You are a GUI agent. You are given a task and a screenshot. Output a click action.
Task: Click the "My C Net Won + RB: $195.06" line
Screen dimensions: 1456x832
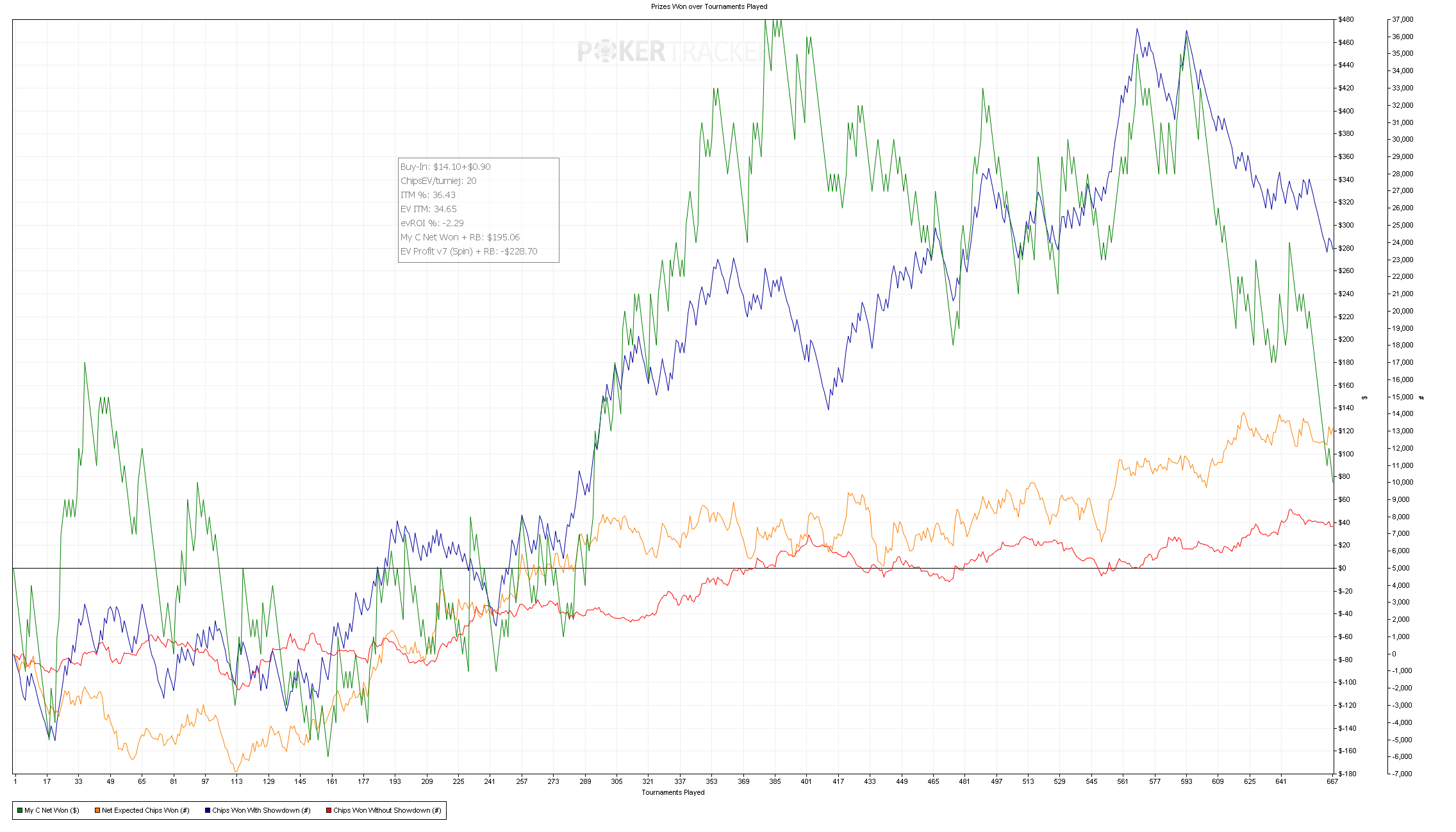pyautogui.click(x=460, y=237)
